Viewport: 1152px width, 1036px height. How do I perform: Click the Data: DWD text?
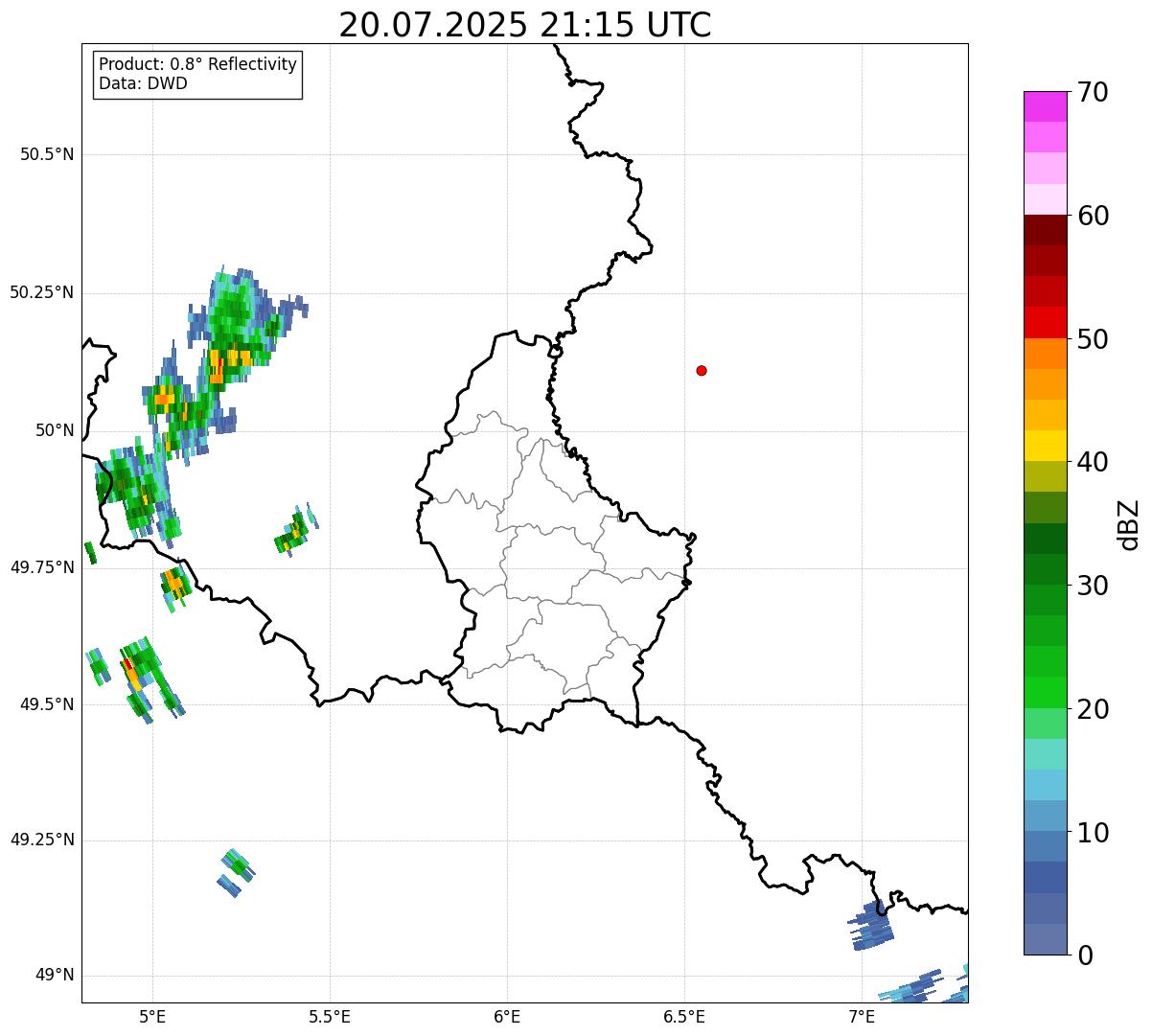(143, 83)
